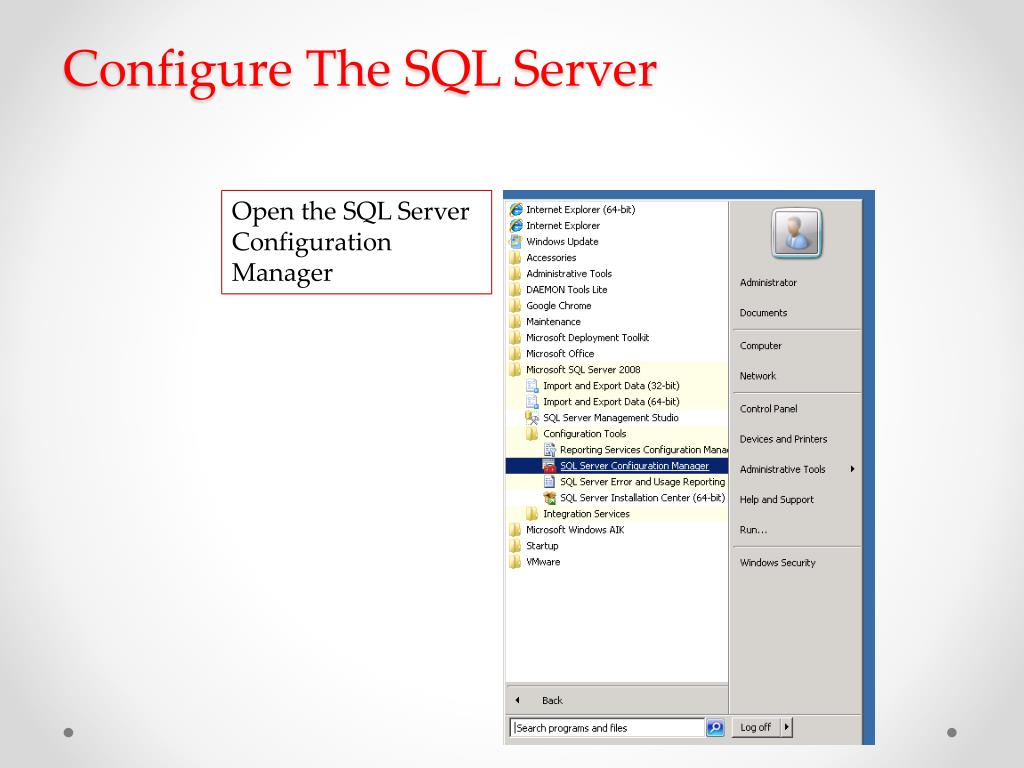1024x768 pixels.
Task: Launch 'SQL Server Configuration Manager' text entry
Action: click(634, 466)
